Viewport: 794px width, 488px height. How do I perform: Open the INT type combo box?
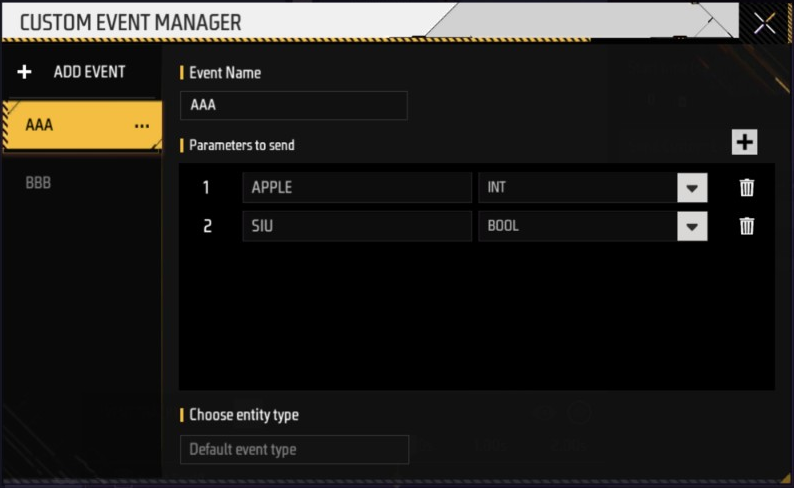coord(577,188)
